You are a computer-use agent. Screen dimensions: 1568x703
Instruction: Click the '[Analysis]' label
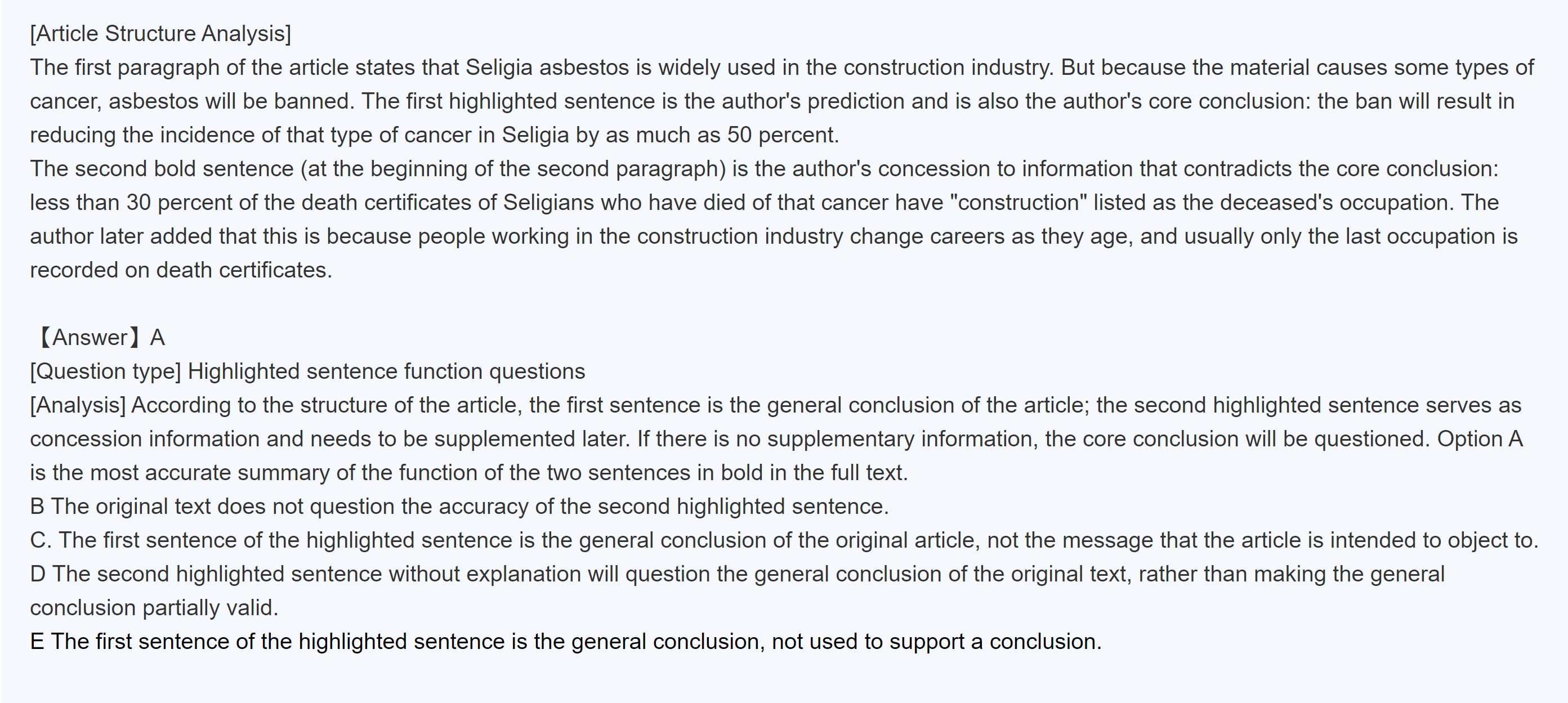[78, 405]
